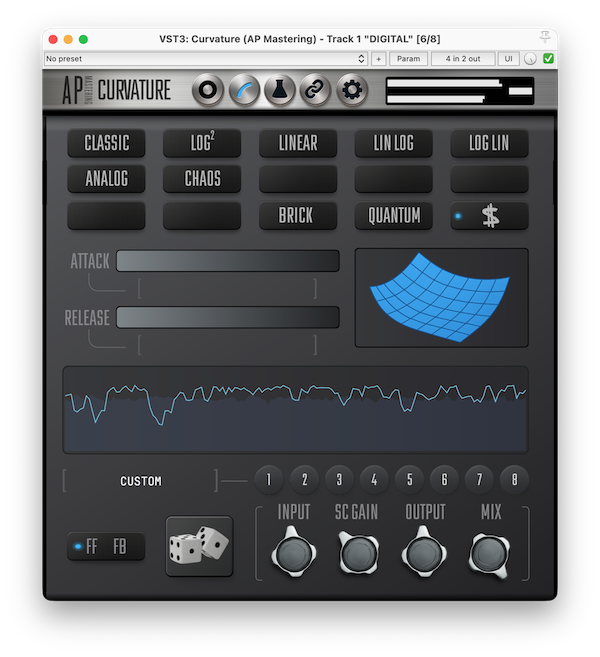Select the LOG² curve mode
This screenshot has height=657, width=600.
[202, 143]
